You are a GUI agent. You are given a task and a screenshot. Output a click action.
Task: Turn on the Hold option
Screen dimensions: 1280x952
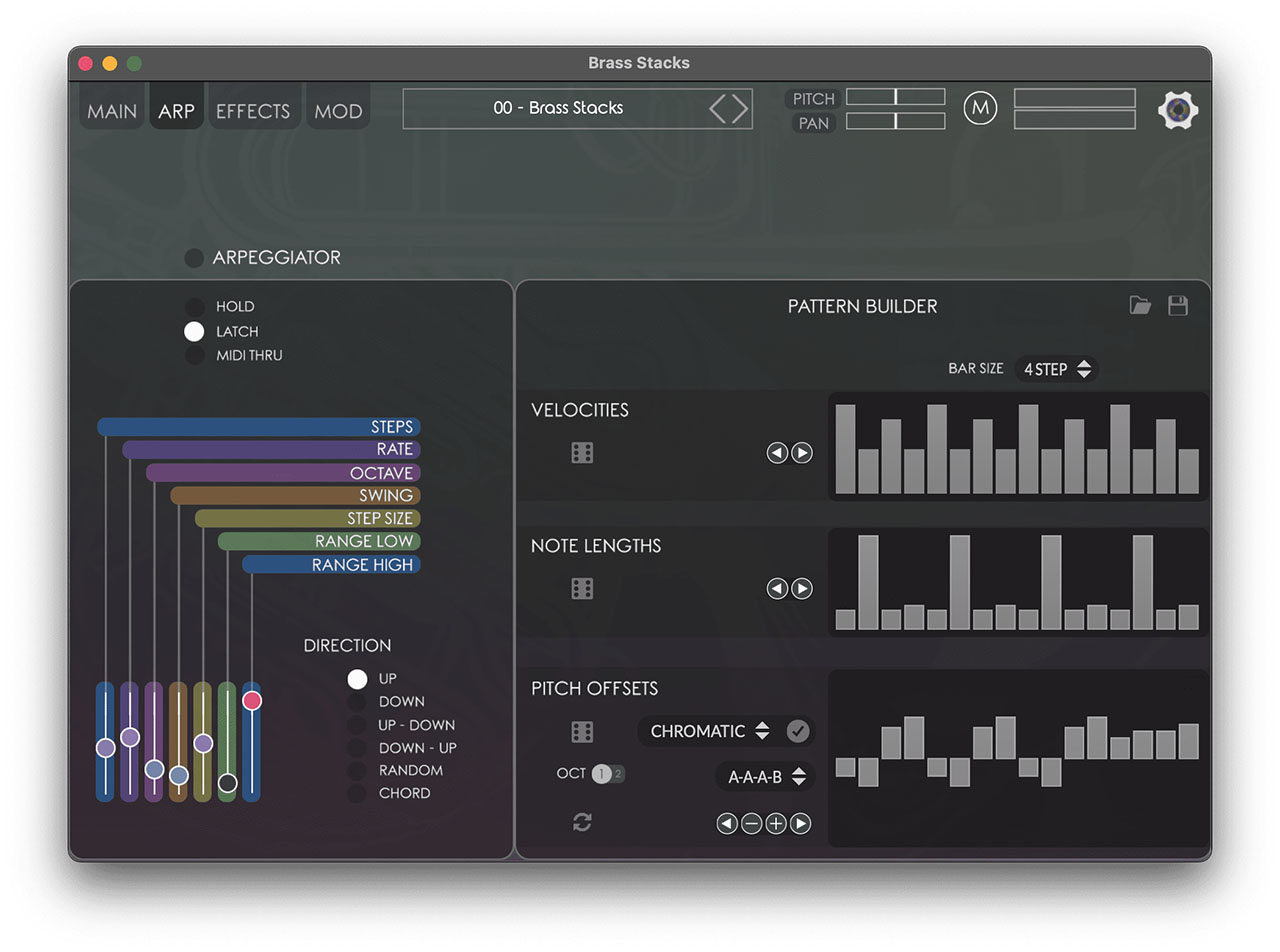point(195,307)
